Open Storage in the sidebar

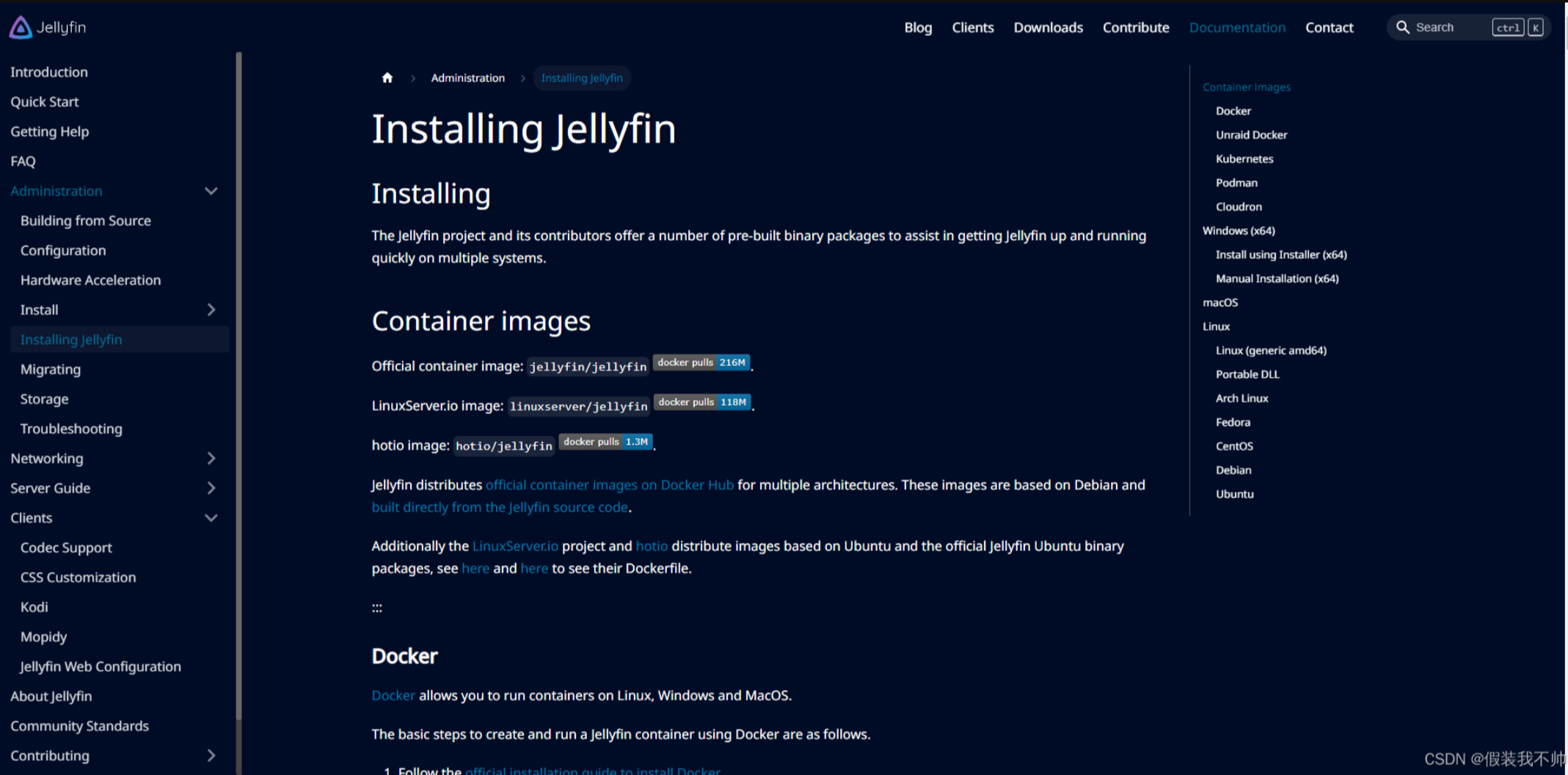45,399
